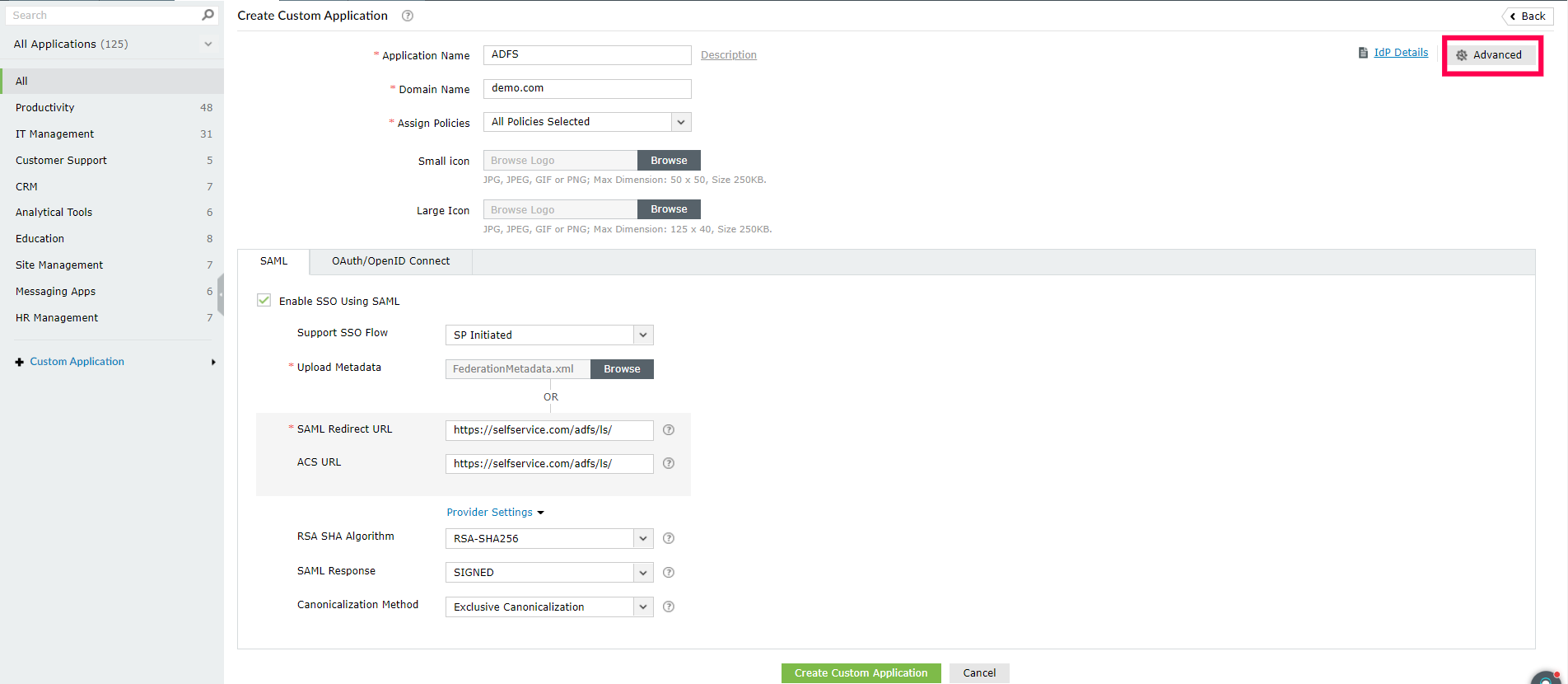Click Create Custom Application button

[x=861, y=673]
